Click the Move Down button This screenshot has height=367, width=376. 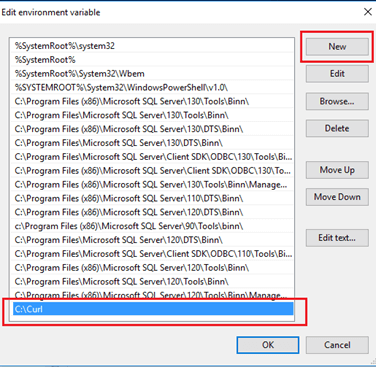click(x=337, y=197)
